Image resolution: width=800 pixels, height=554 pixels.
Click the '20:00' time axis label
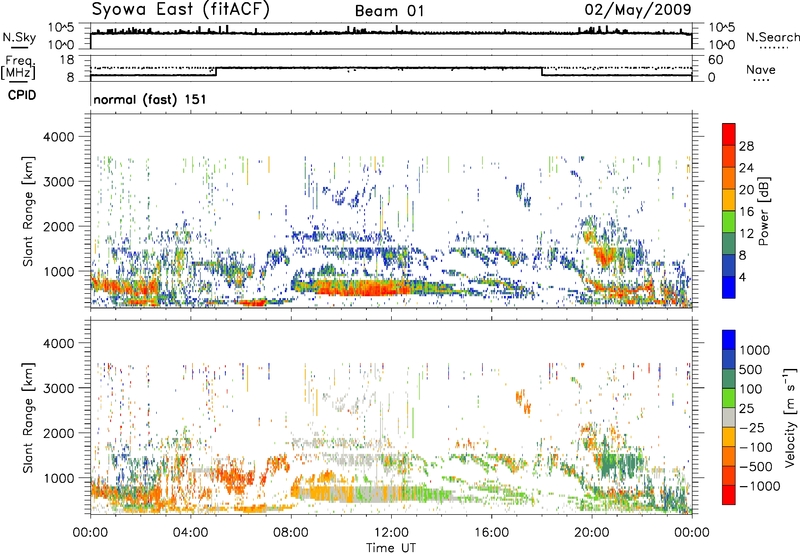[591, 533]
